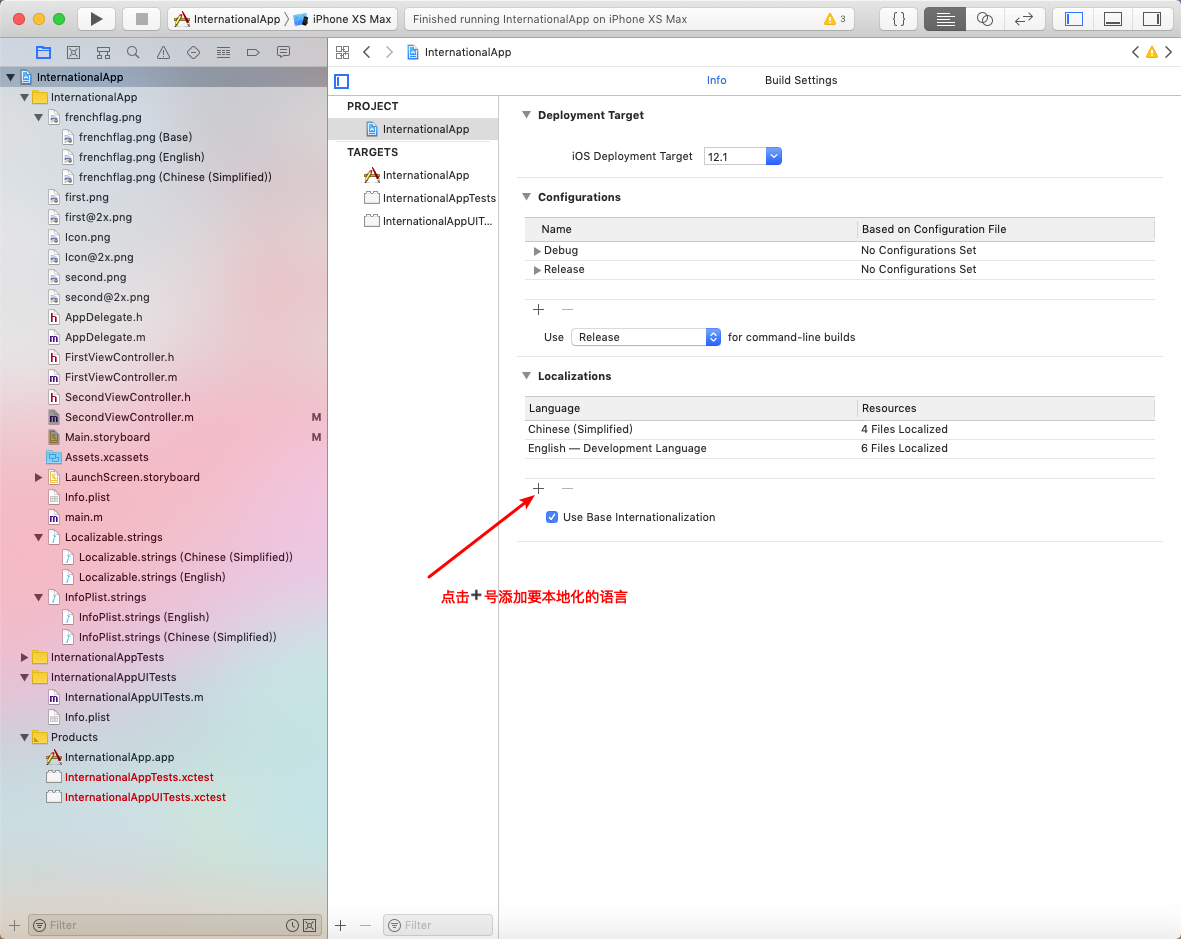1181x939 pixels.
Task: Switch to the Info tab
Action: [x=716, y=80]
